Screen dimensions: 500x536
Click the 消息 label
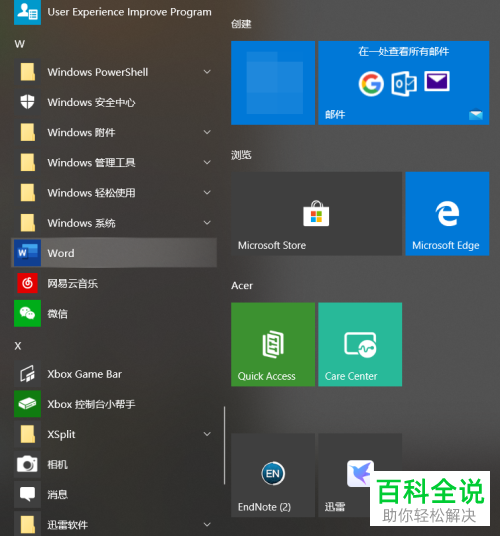coord(57,495)
